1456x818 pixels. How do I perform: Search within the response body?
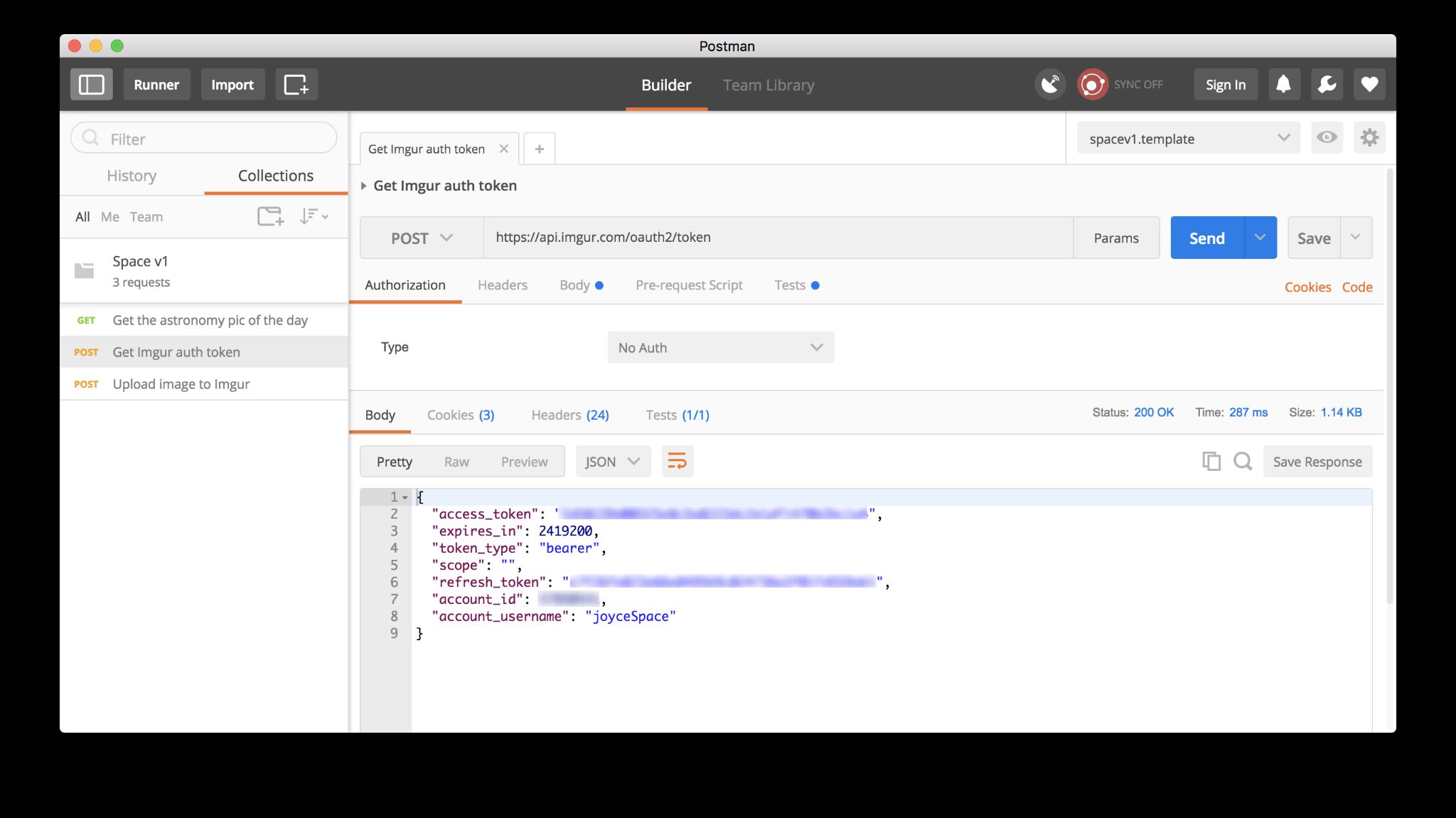tap(1242, 462)
